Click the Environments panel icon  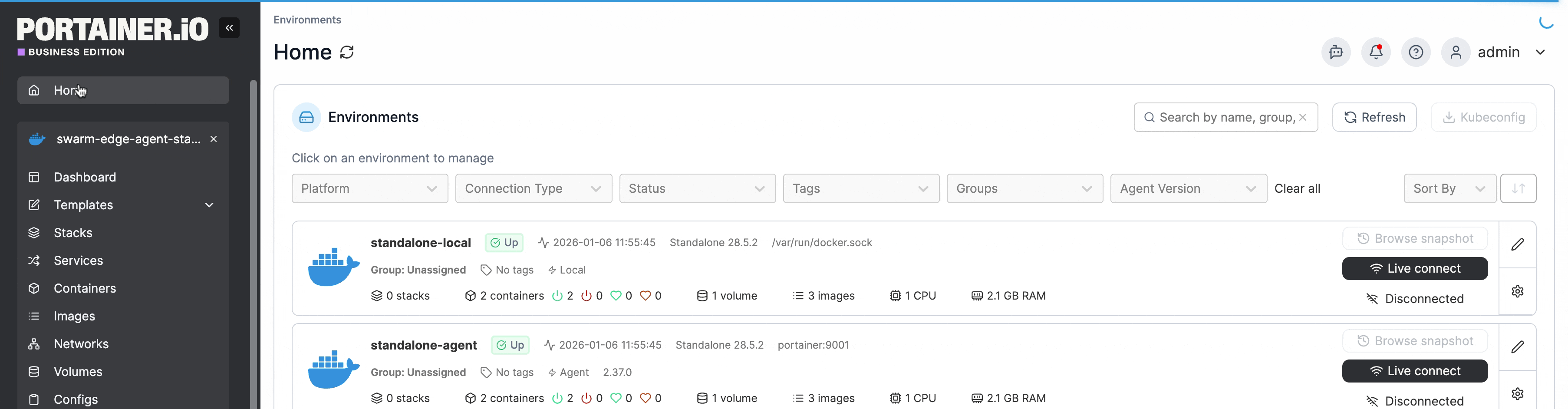coord(306,118)
